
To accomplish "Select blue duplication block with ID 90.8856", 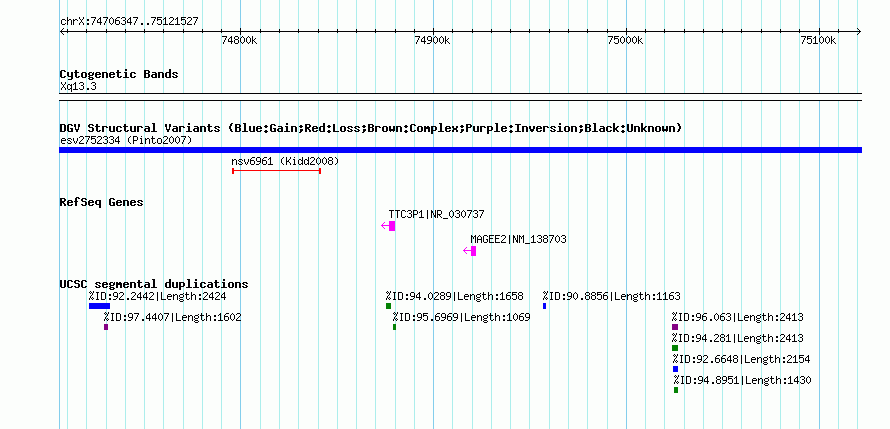I will (x=544, y=306).
